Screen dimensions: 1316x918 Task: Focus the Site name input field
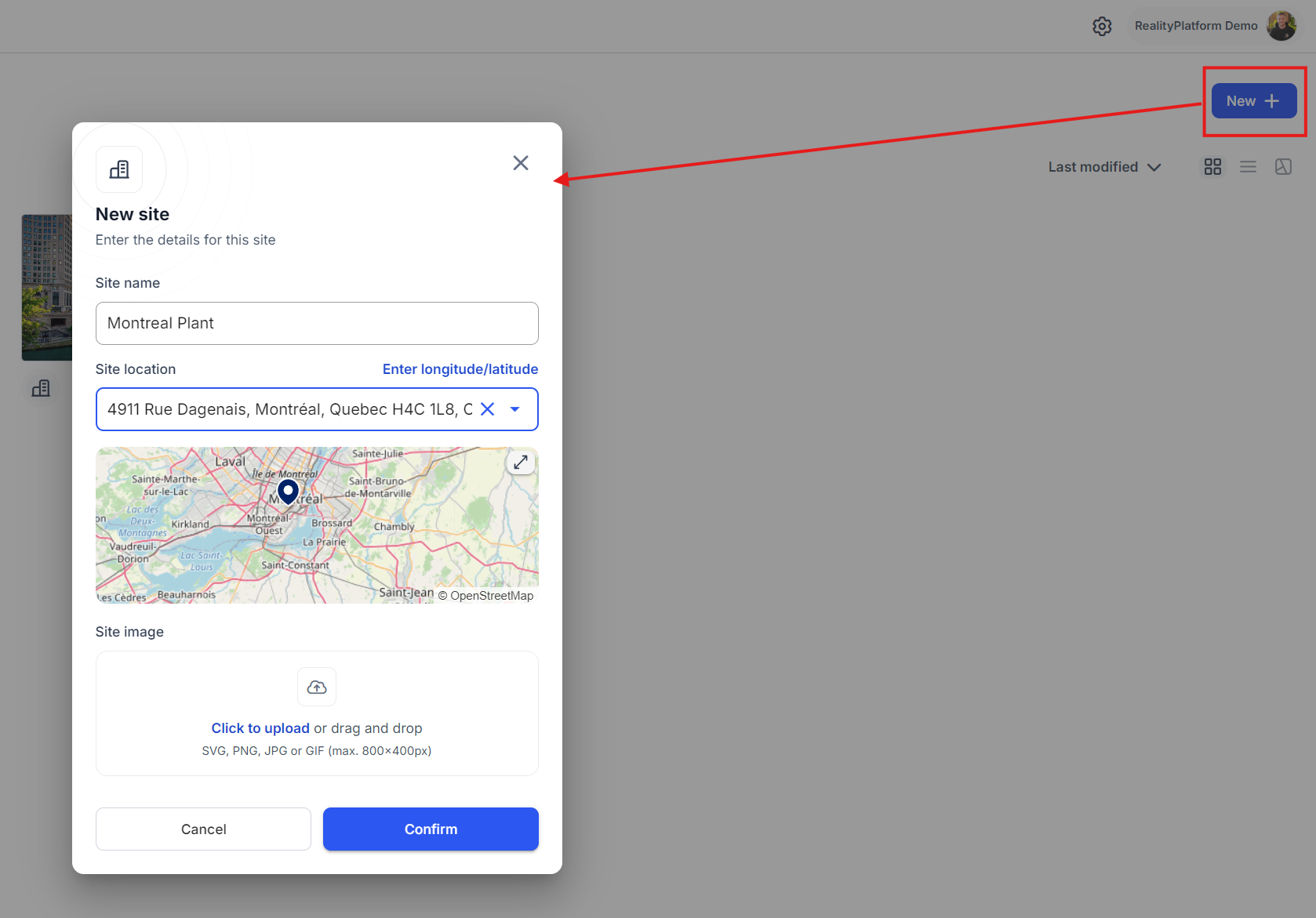click(x=317, y=323)
